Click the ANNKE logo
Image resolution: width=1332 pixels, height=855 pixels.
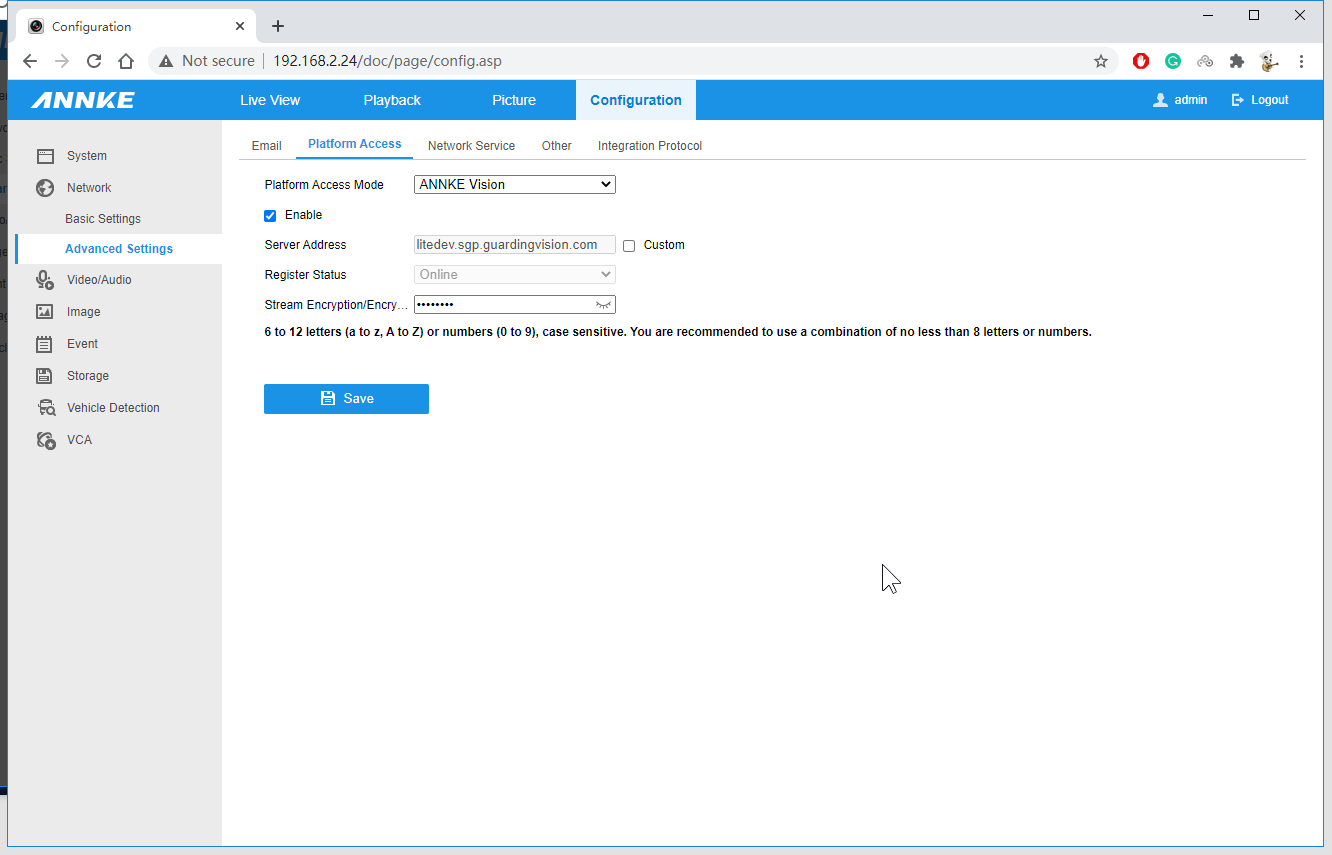coord(83,100)
